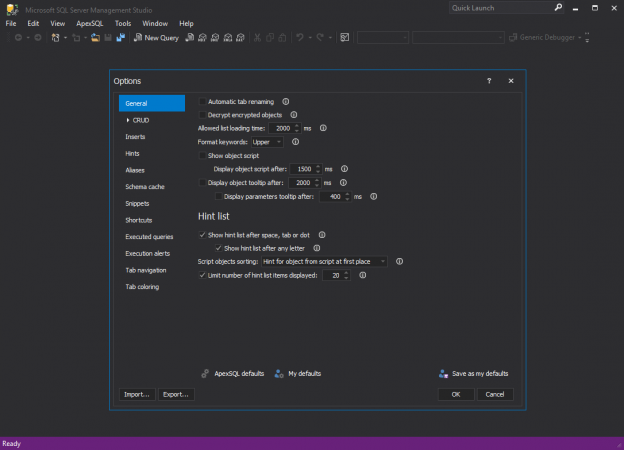Click OK to confirm options
Viewport: 624px width, 450px height.
[x=456, y=394]
